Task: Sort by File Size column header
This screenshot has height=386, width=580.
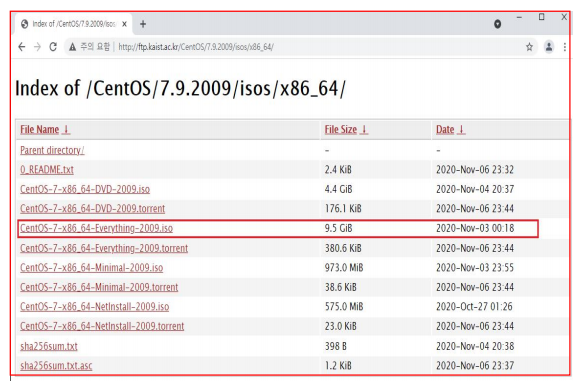Action: coord(346,129)
